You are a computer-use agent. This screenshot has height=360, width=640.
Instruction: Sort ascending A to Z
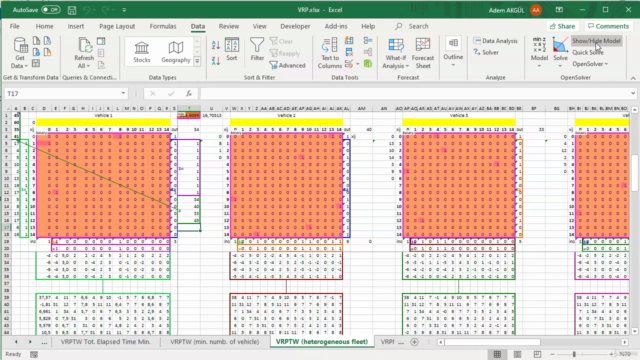216,45
